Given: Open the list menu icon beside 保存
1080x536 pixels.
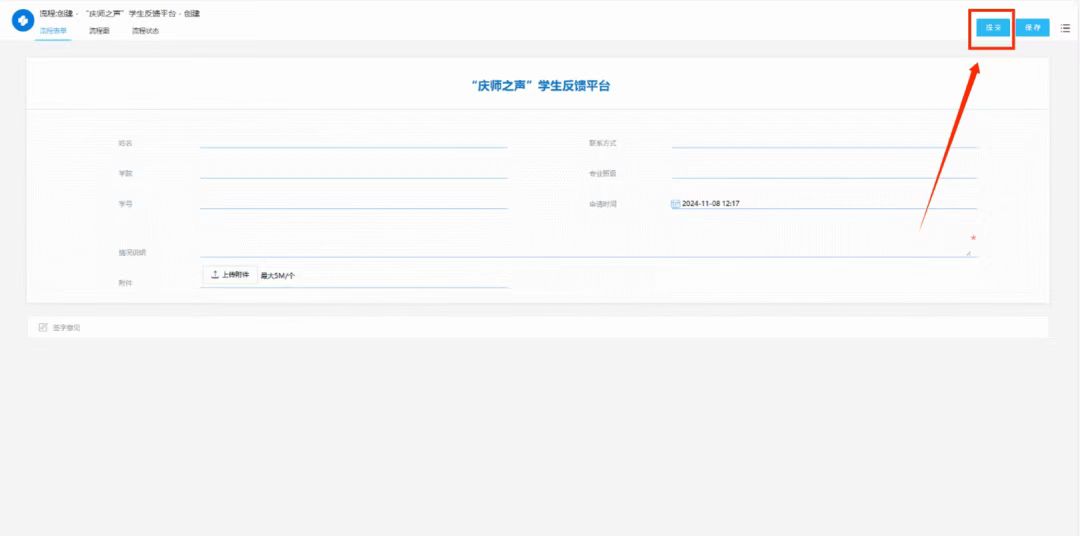Looking at the screenshot, I should pyautogui.click(x=1065, y=28).
